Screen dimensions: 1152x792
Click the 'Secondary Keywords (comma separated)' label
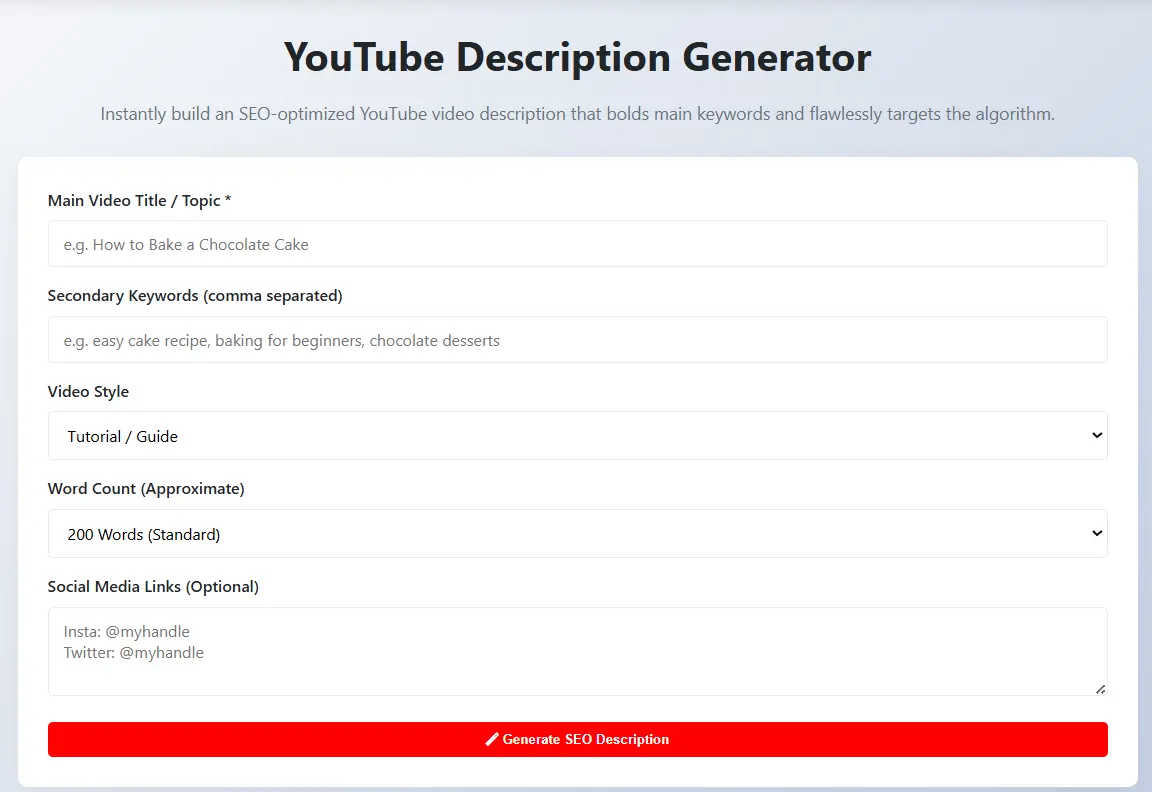(x=195, y=295)
